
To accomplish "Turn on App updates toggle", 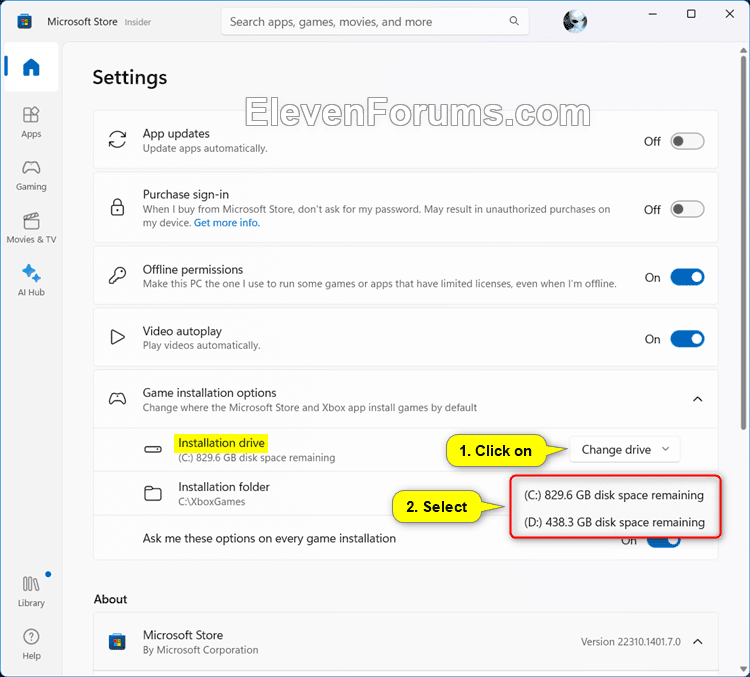I will (x=687, y=141).
